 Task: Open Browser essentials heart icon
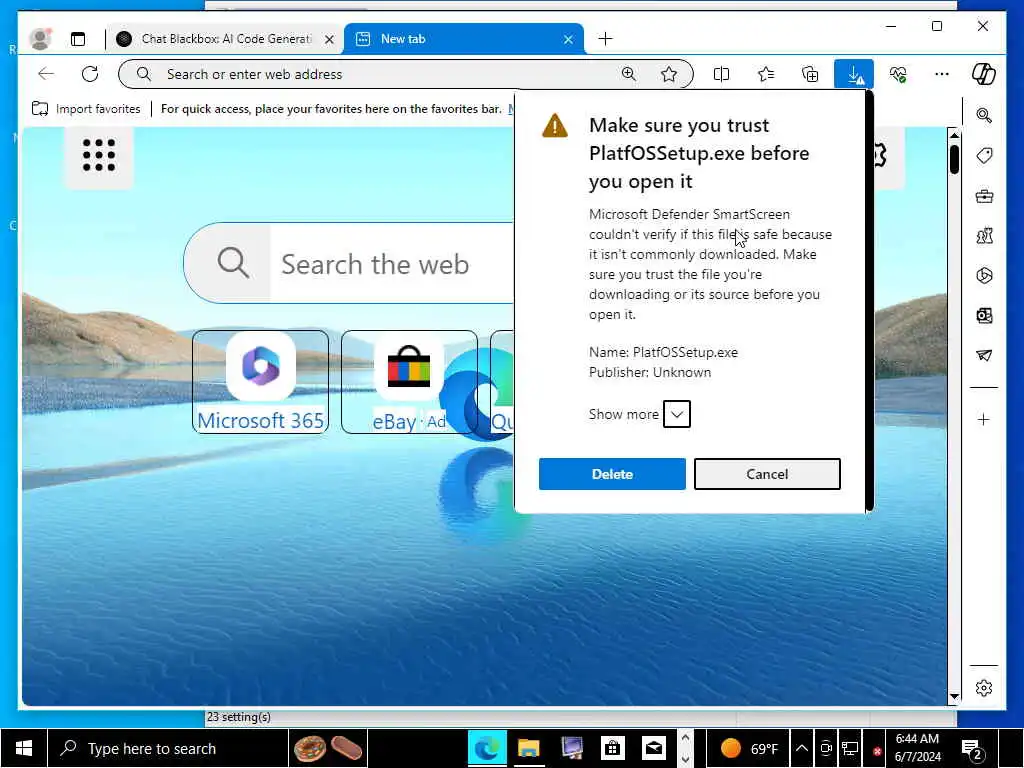point(898,74)
